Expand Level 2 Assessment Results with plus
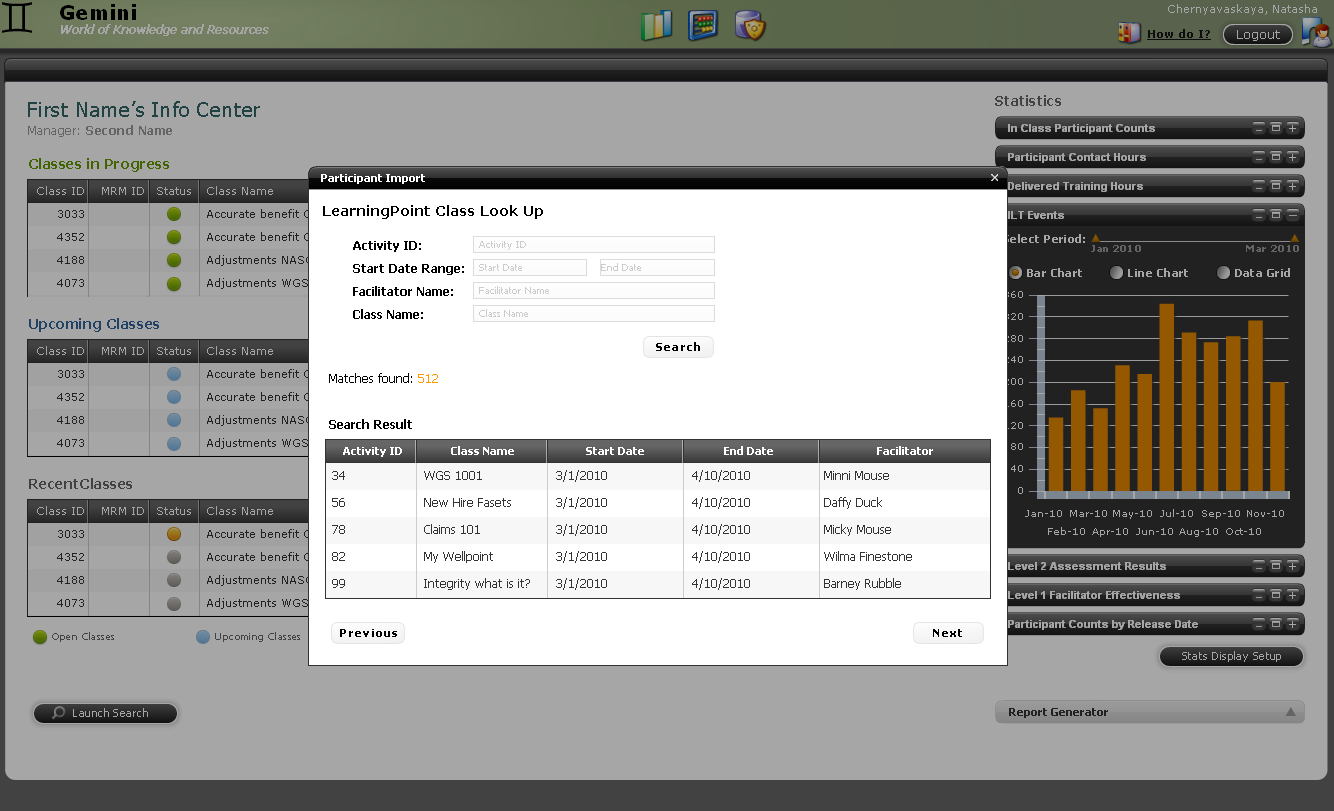This screenshot has width=1334, height=811. pos(1293,566)
